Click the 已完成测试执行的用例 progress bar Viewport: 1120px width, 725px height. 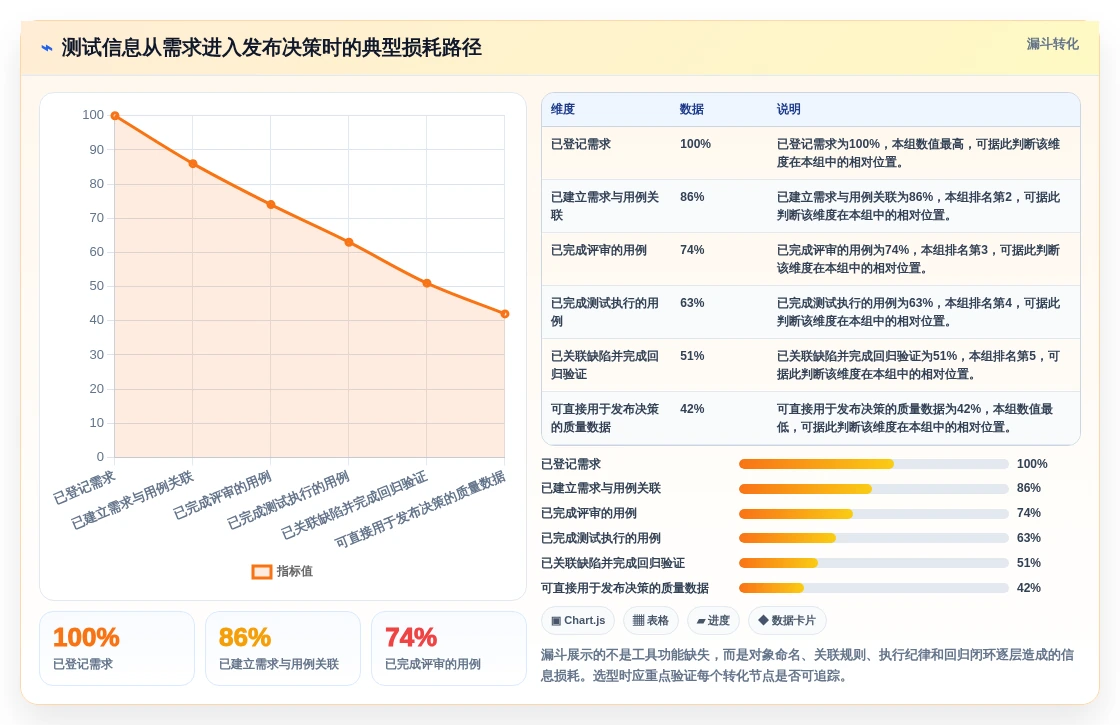874,539
